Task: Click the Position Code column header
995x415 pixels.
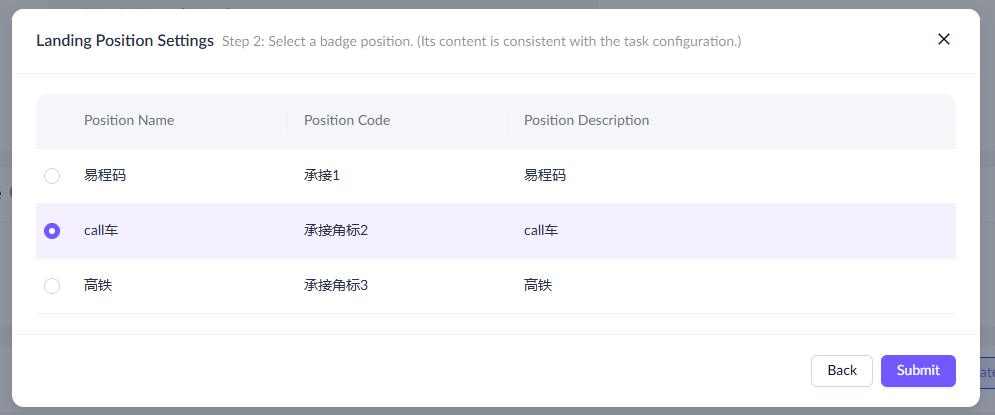Action: tap(347, 121)
